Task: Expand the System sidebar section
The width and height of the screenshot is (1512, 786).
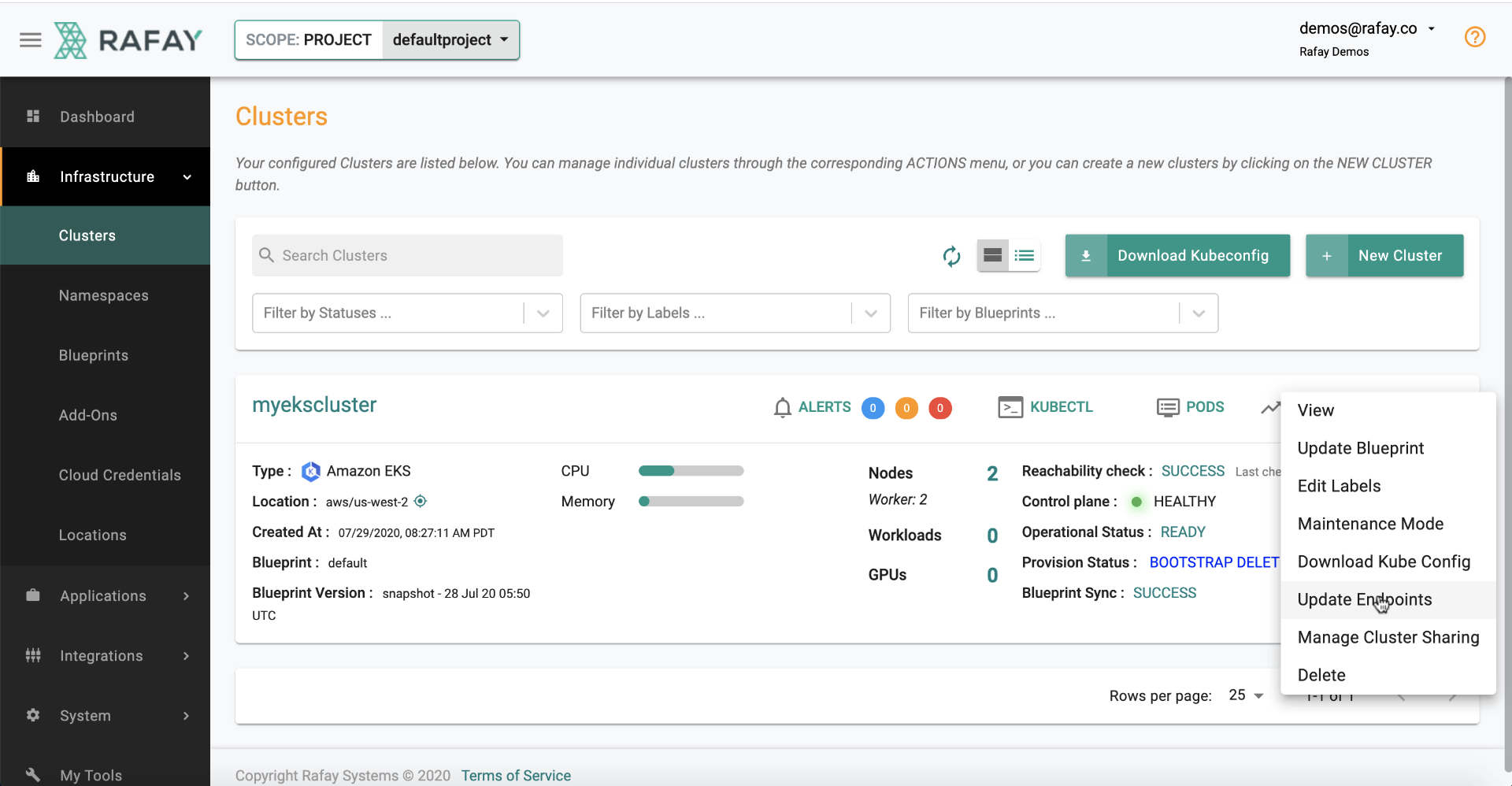Action: tap(186, 716)
